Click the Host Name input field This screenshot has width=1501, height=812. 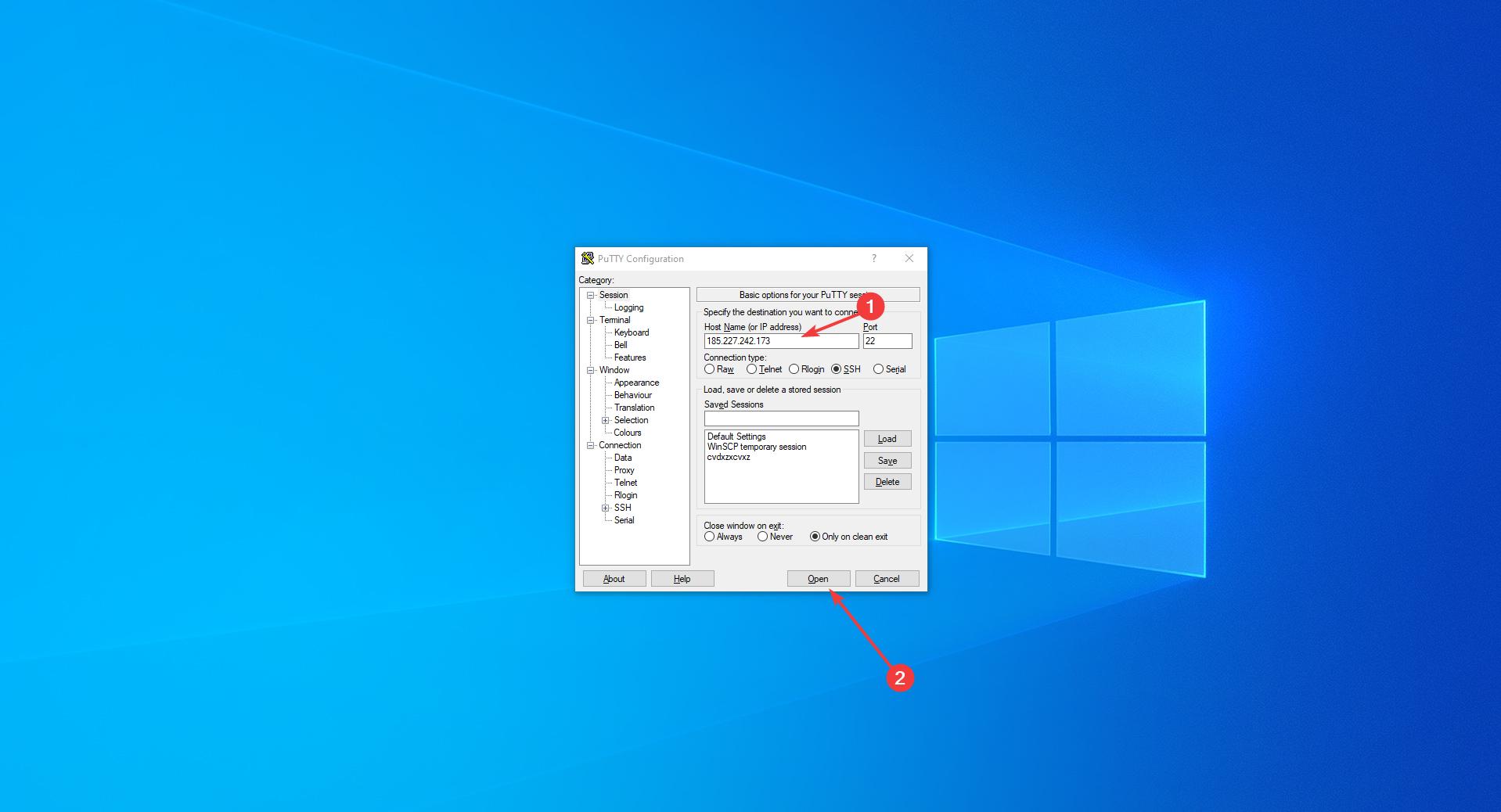(x=781, y=341)
